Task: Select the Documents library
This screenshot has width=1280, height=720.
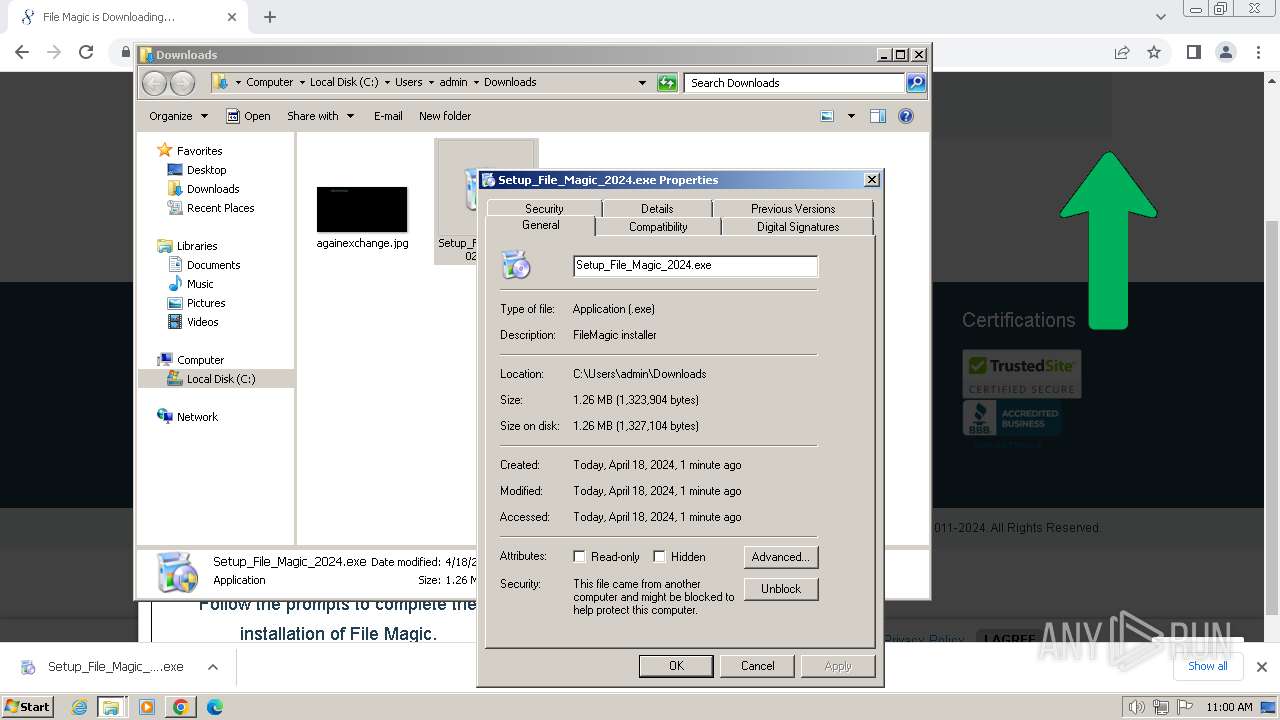Action: pos(213,265)
